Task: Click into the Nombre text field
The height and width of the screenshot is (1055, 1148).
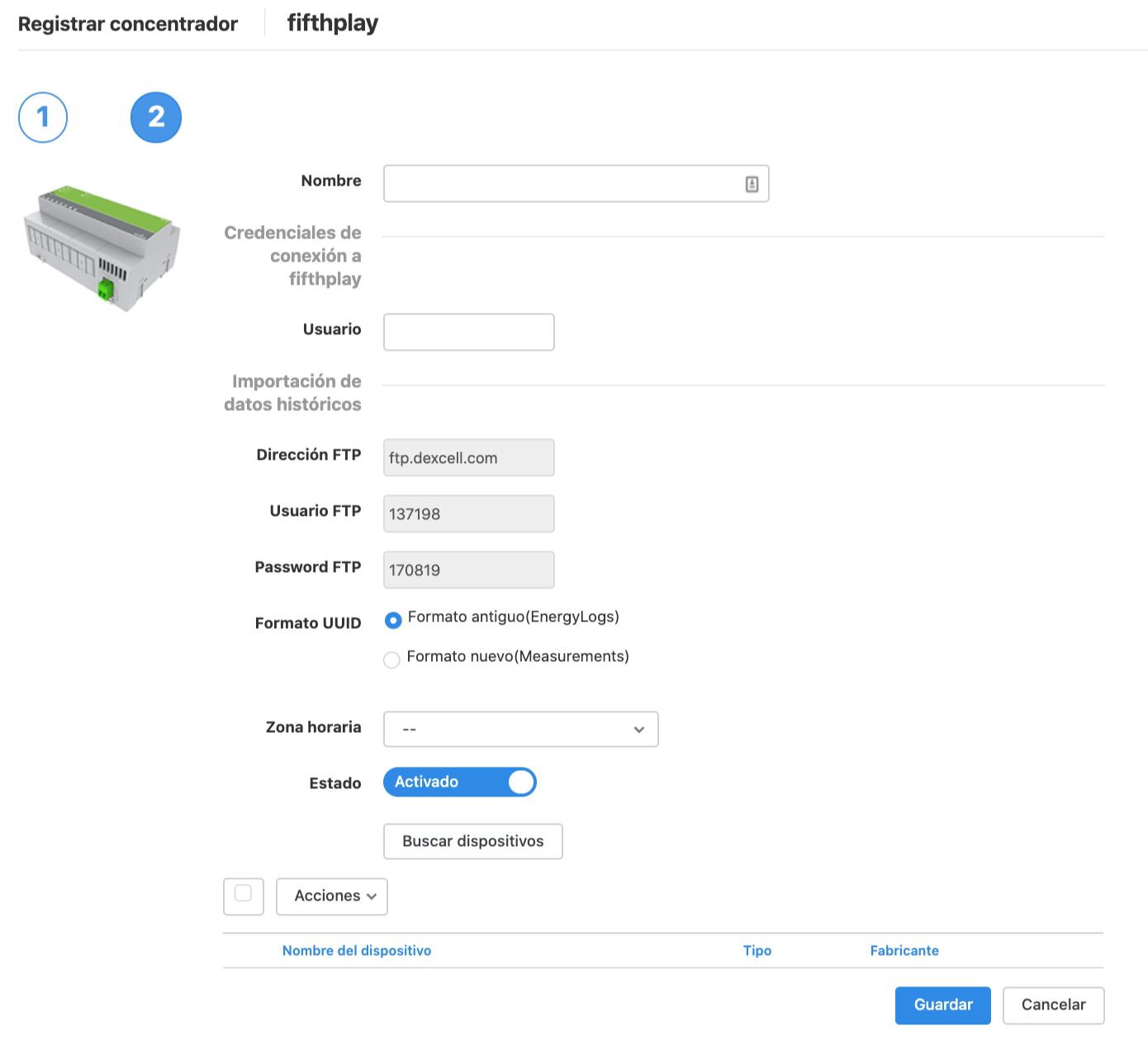Action: 576,183
